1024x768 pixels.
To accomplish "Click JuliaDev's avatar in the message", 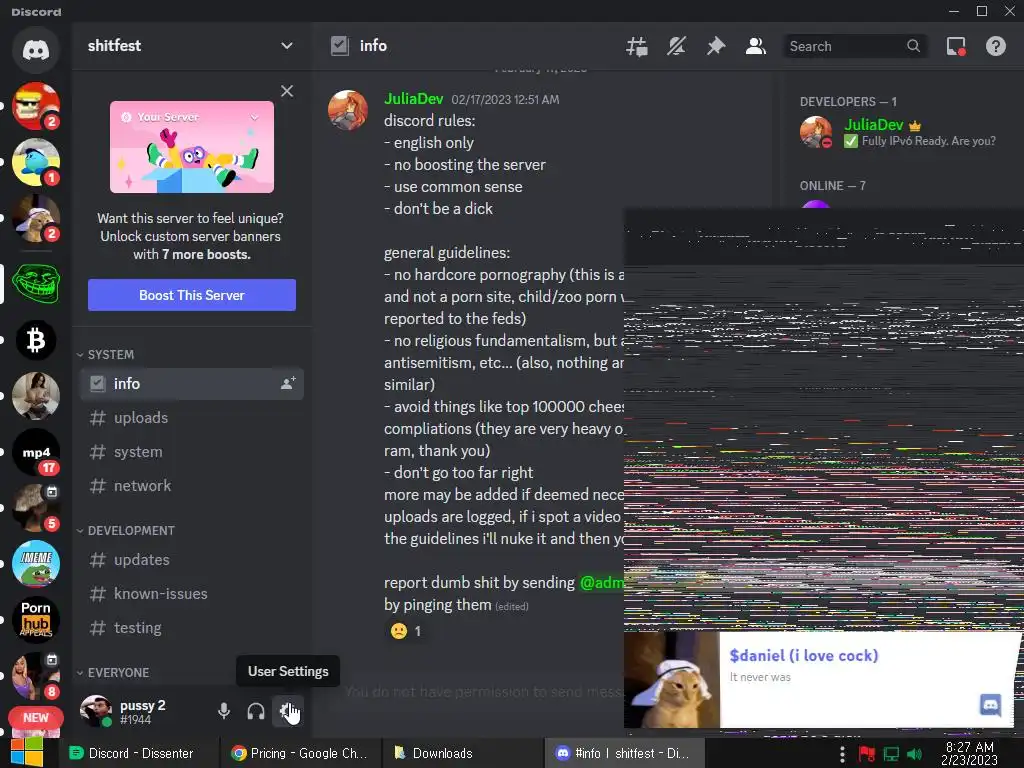I will (x=347, y=110).
